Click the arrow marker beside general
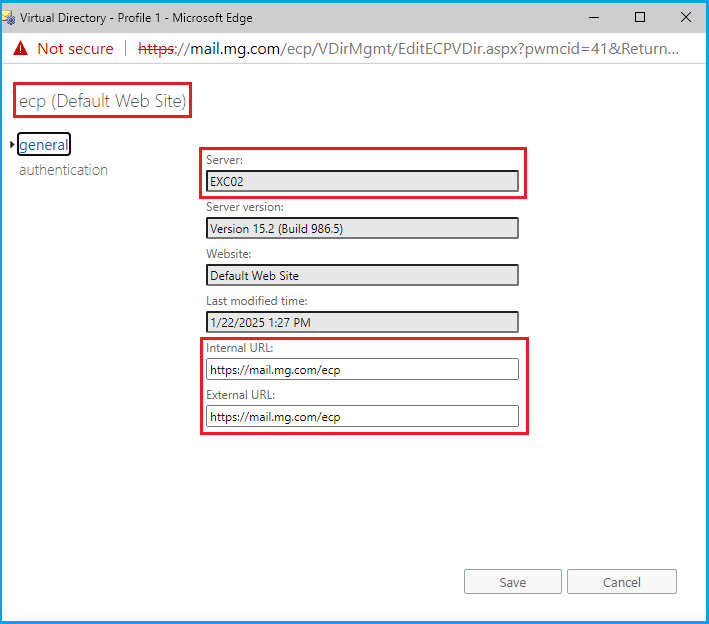 [12, 145]
